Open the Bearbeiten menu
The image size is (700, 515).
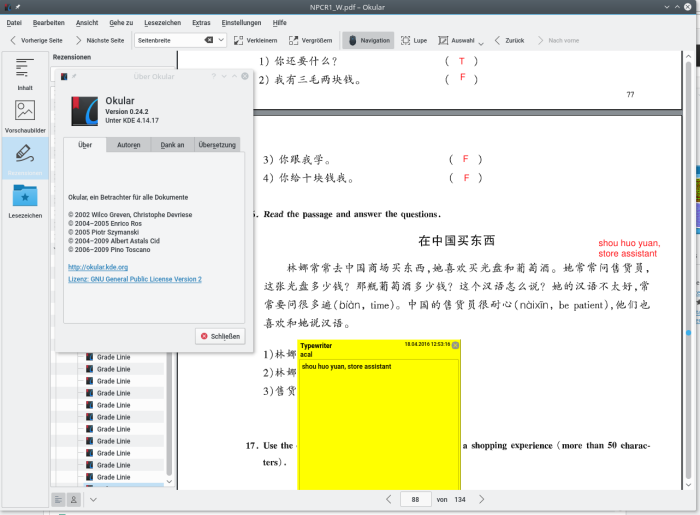pyautogui.click(x=49, y=23)
